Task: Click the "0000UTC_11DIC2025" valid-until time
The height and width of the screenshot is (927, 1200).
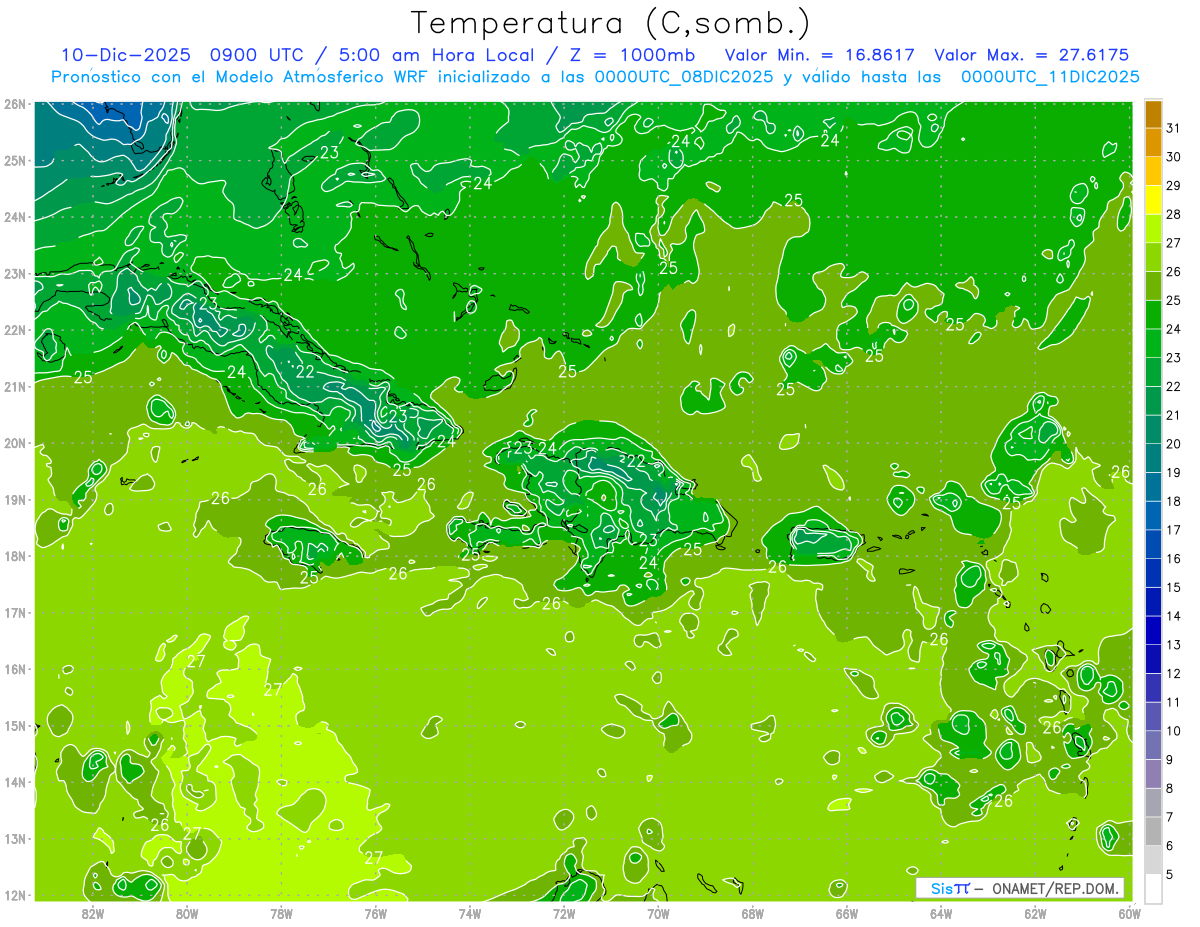Action: pyautogui.click(x=1049, y=77)
